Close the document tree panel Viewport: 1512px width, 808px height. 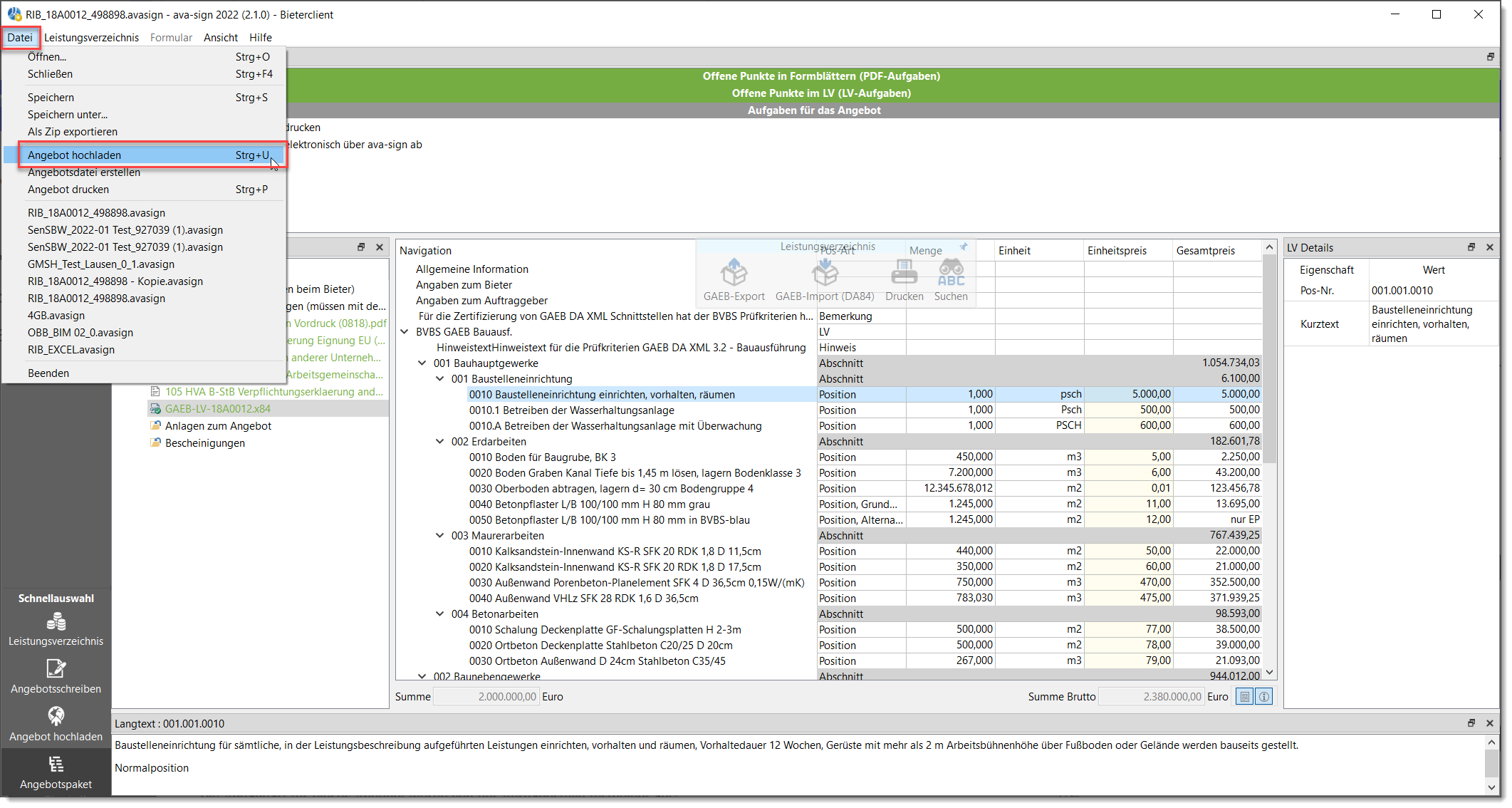380,247
